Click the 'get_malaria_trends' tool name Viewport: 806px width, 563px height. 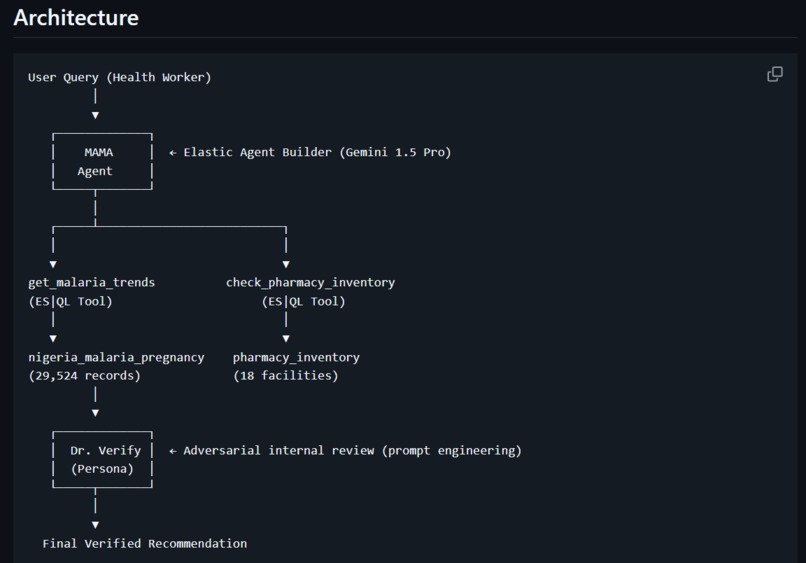click(91, 283)
